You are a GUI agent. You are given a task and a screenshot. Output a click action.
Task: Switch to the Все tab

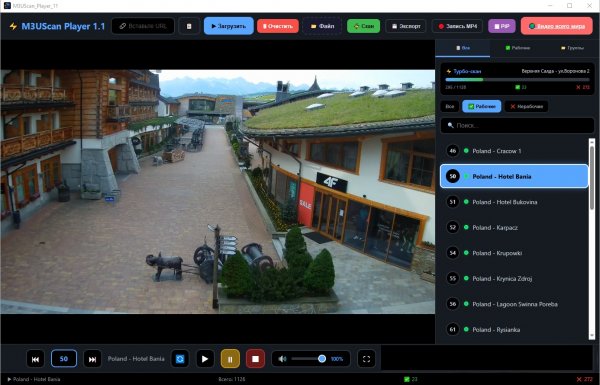(463, 48)
